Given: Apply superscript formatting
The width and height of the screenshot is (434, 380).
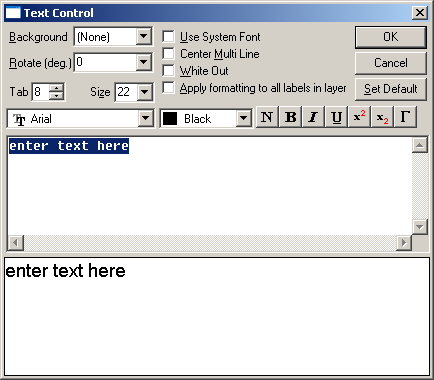Looking at the screenshot, I should click(x=359, y=117).
